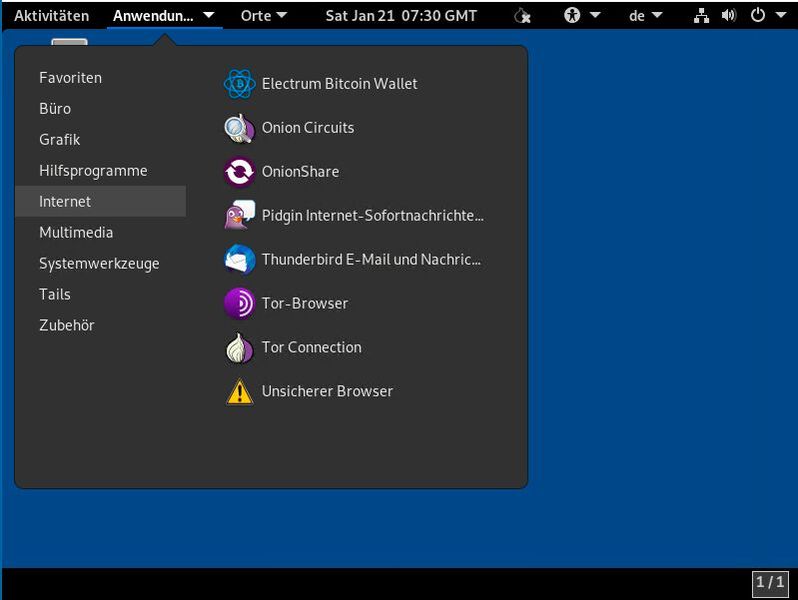798x600 pixels.
Task: Open the Tor status onion icon in top bar
Action: pyautogui.click(x=522, y=16)
